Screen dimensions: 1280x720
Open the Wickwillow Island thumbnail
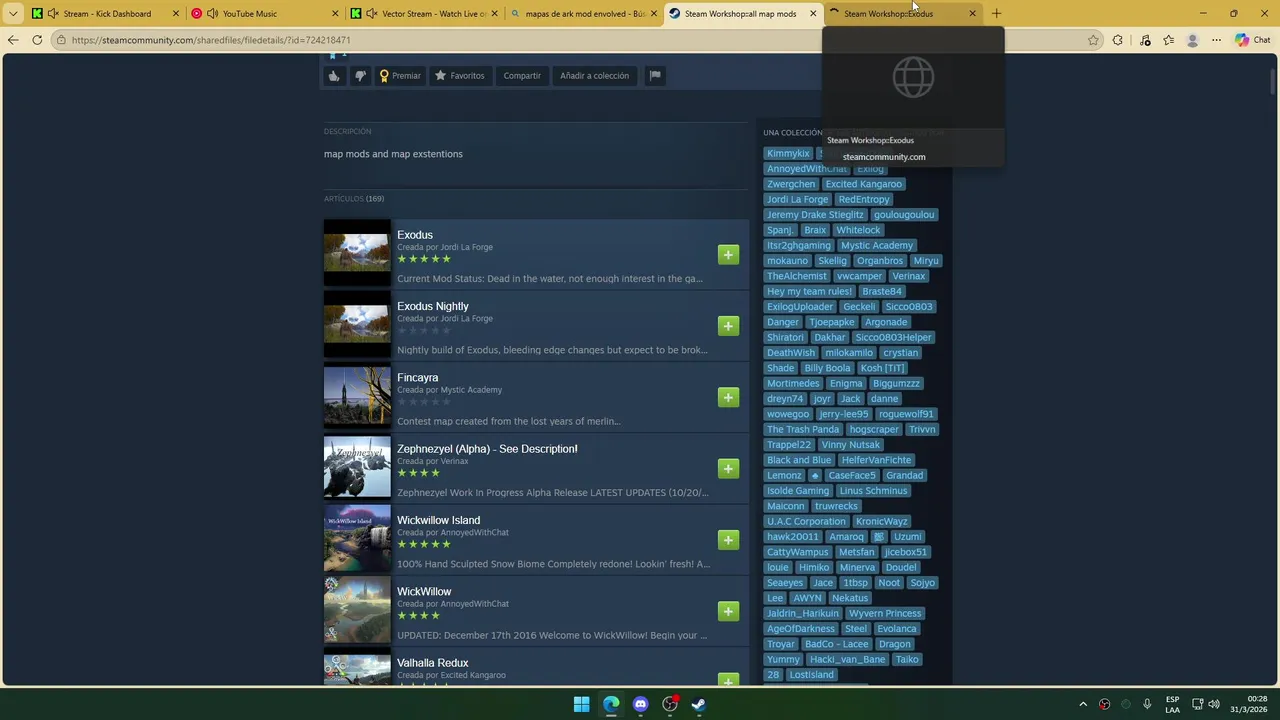pos(357,539)
